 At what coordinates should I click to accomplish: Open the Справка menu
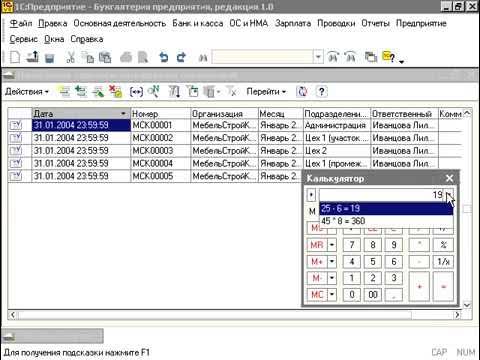coord(87,39)
